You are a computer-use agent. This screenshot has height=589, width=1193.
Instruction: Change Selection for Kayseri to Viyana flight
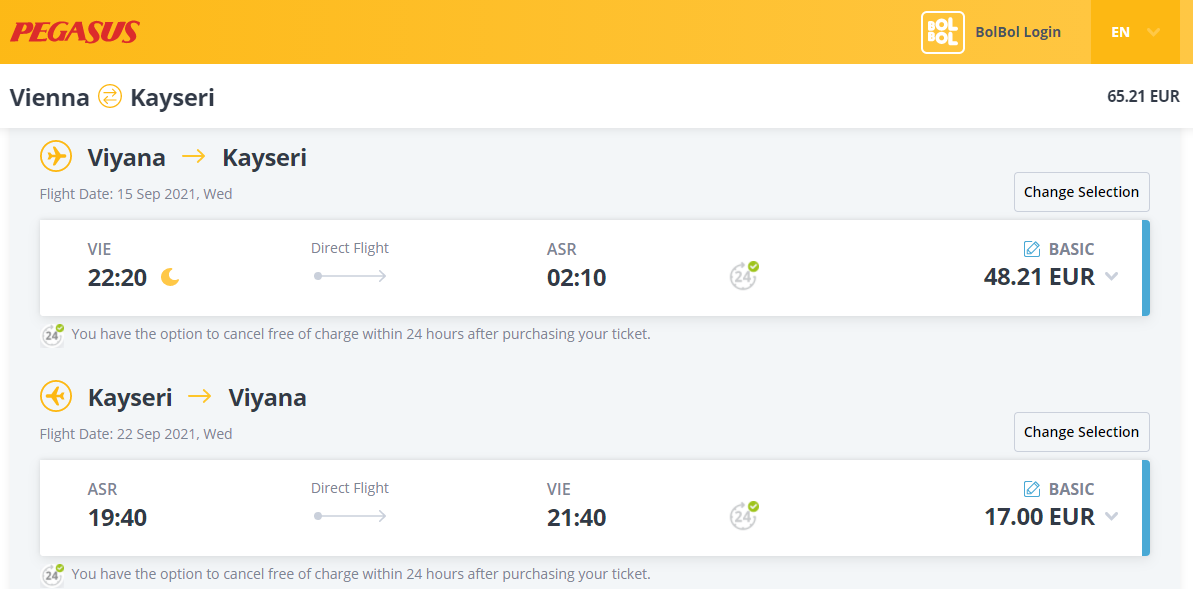[1081, 431]
